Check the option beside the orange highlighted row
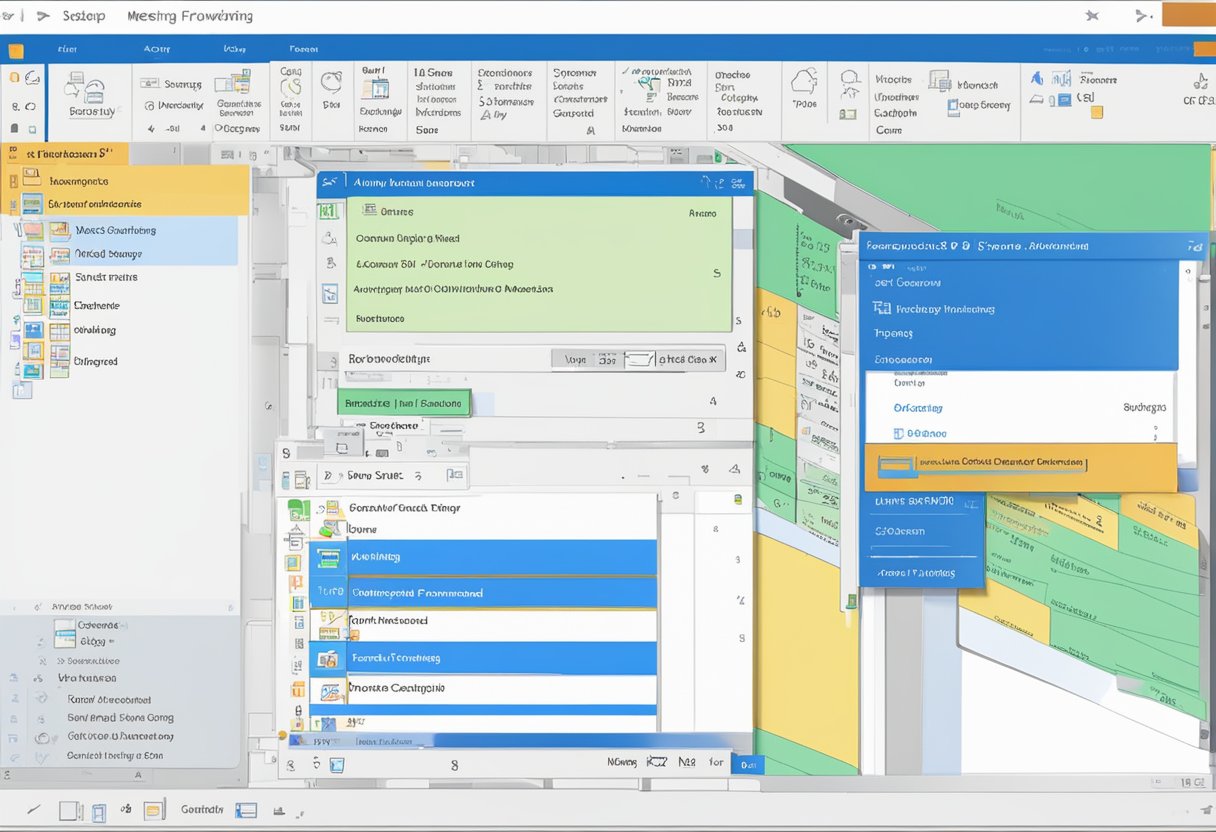The image size is (1216, 832). click(x=898, y=463)
